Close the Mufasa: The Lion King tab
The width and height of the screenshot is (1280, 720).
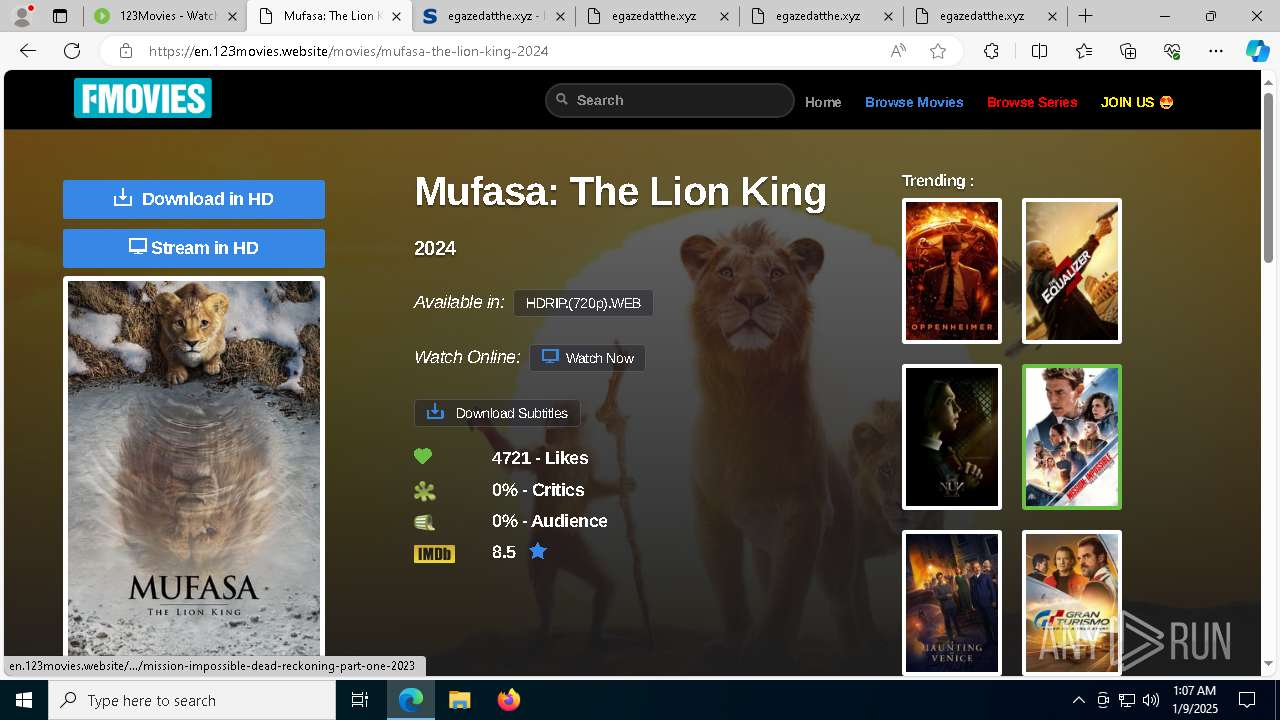click(x=395, y=16)
